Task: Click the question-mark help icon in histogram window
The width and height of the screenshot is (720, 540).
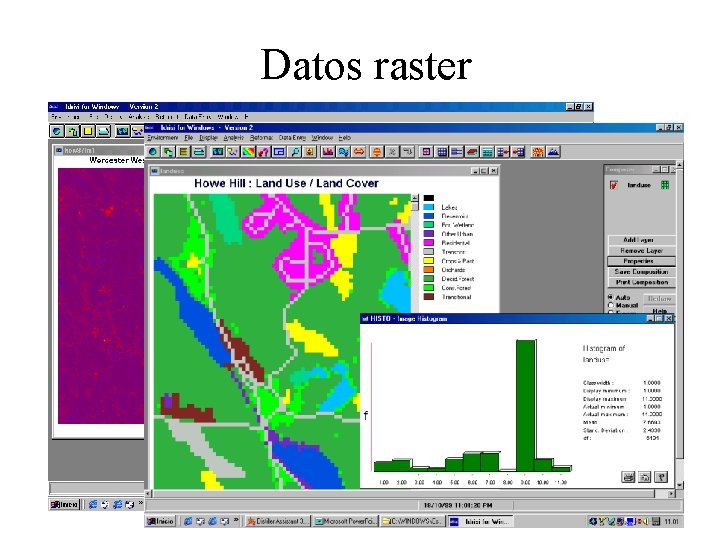Action: click(x=661, y=477)
